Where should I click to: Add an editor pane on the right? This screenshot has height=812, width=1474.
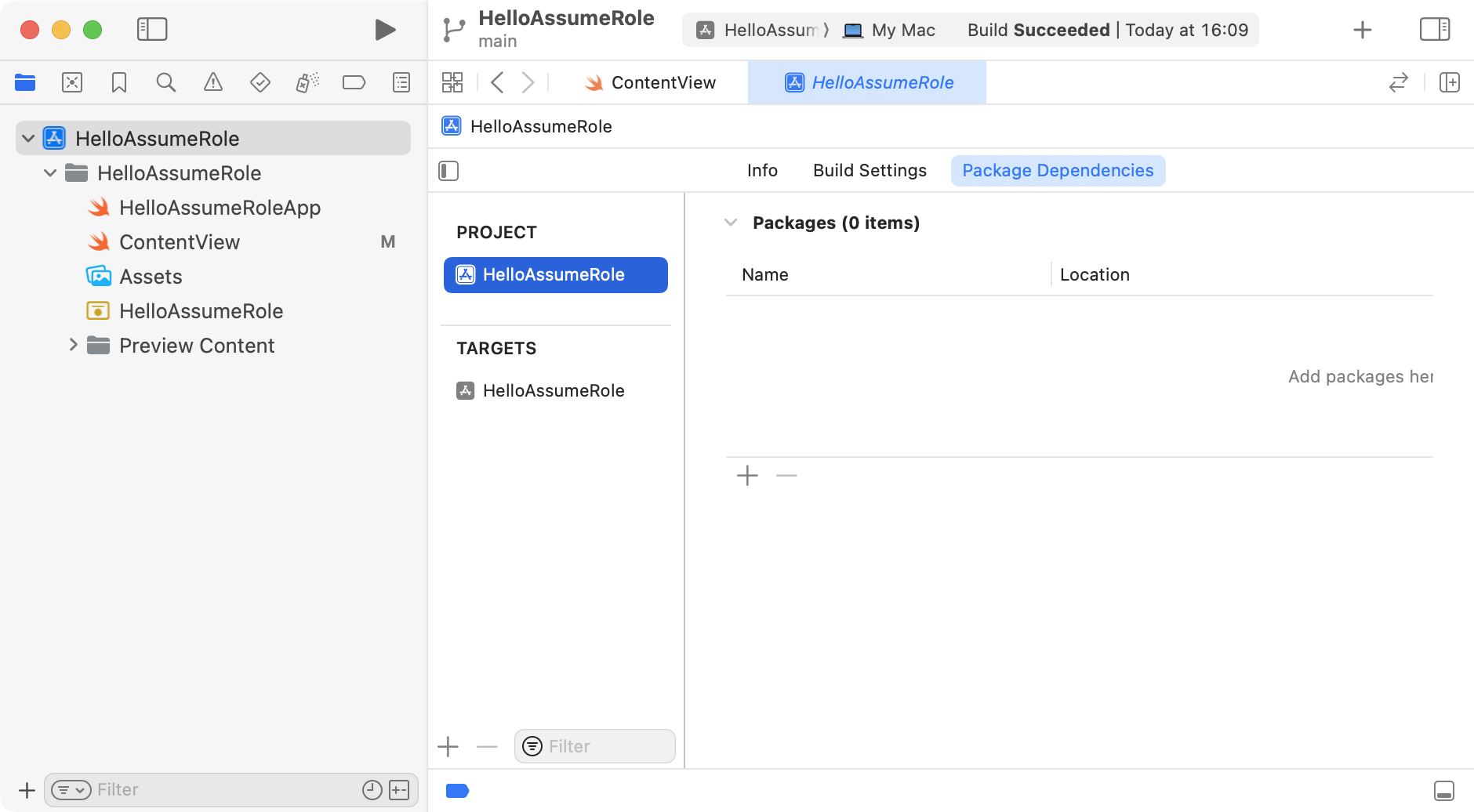click(1450, 82)
